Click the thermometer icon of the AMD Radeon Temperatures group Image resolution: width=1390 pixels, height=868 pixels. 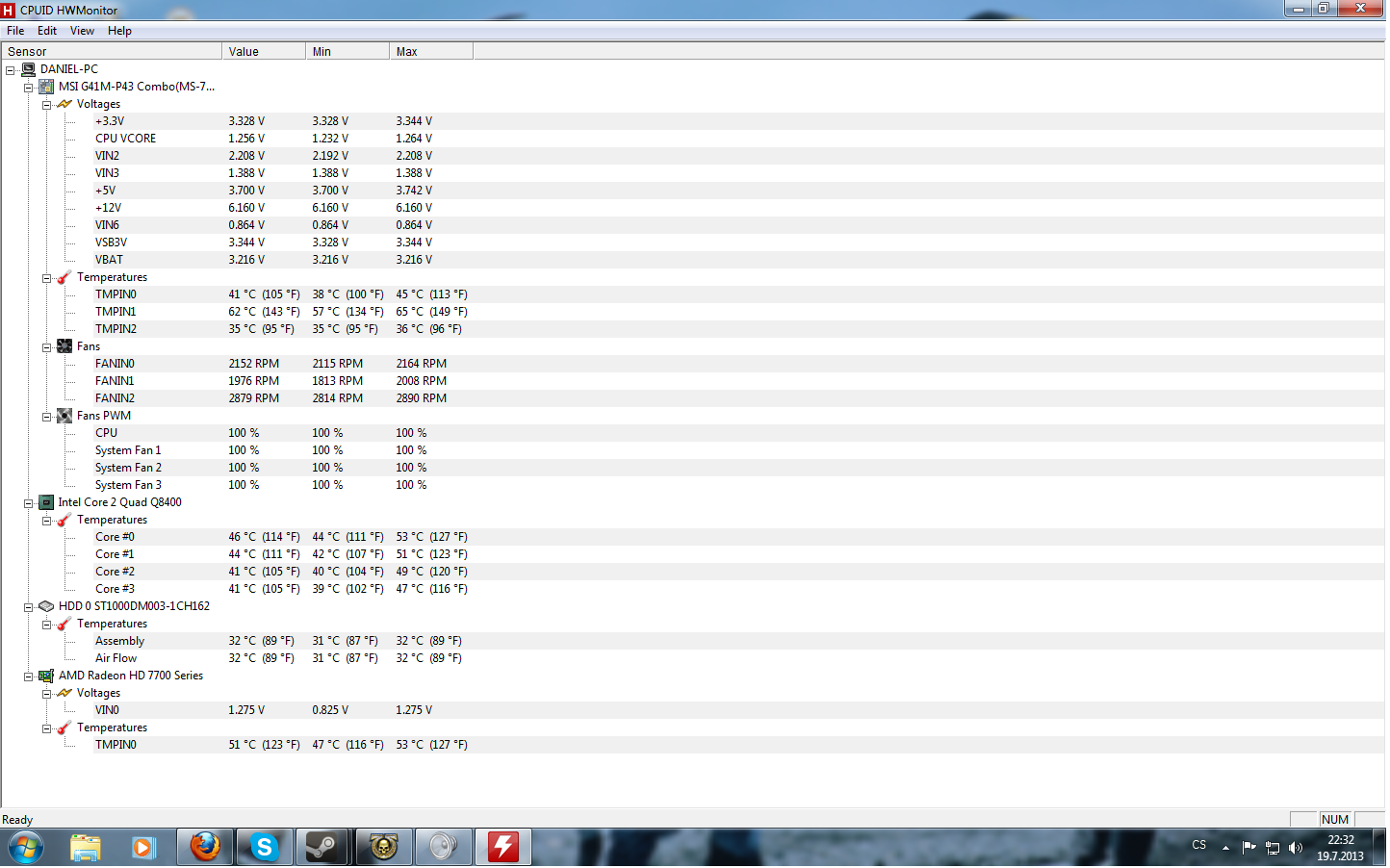point(64,728)
